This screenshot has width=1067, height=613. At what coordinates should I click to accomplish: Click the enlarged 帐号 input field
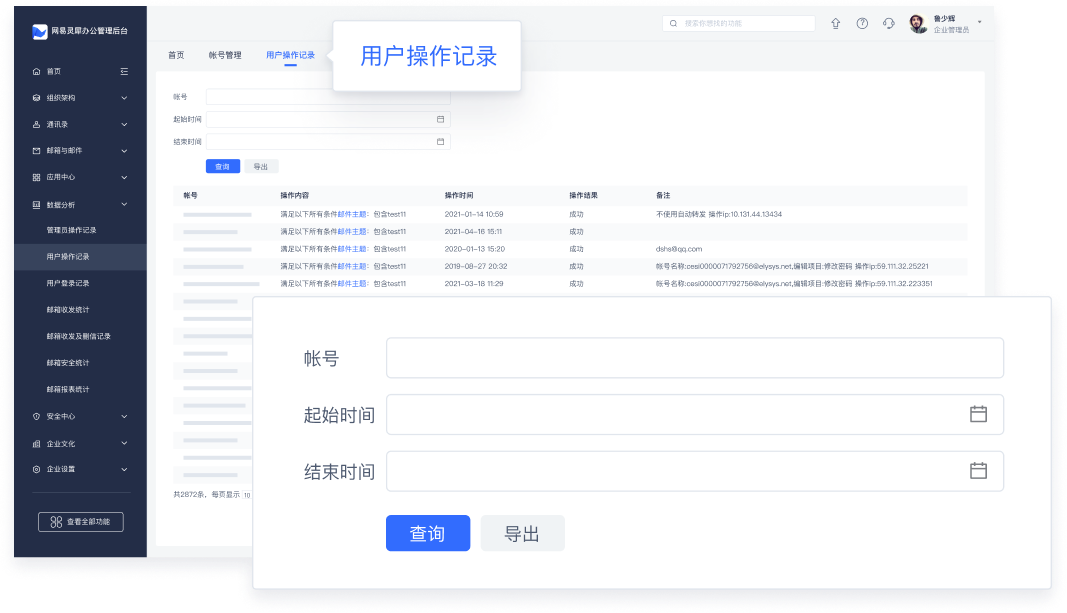(694, 358)
